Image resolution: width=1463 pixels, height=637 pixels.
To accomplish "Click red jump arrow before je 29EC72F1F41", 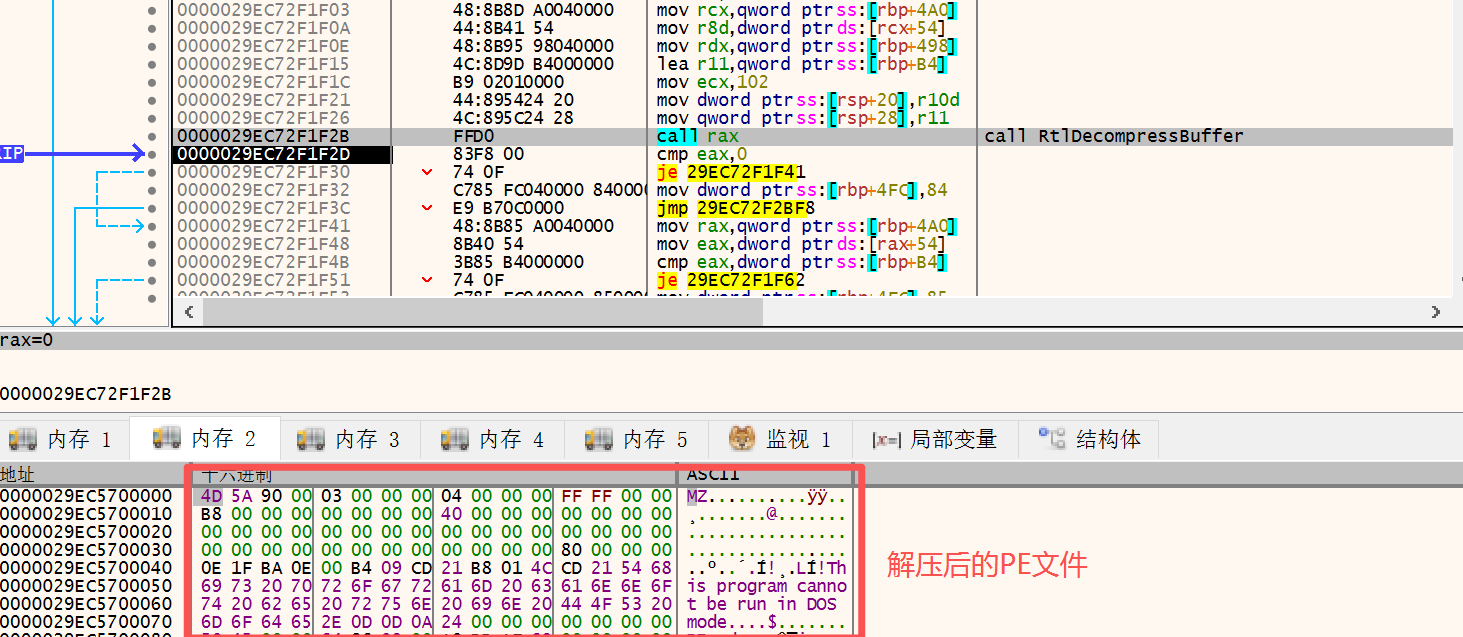I will point(427,172).
